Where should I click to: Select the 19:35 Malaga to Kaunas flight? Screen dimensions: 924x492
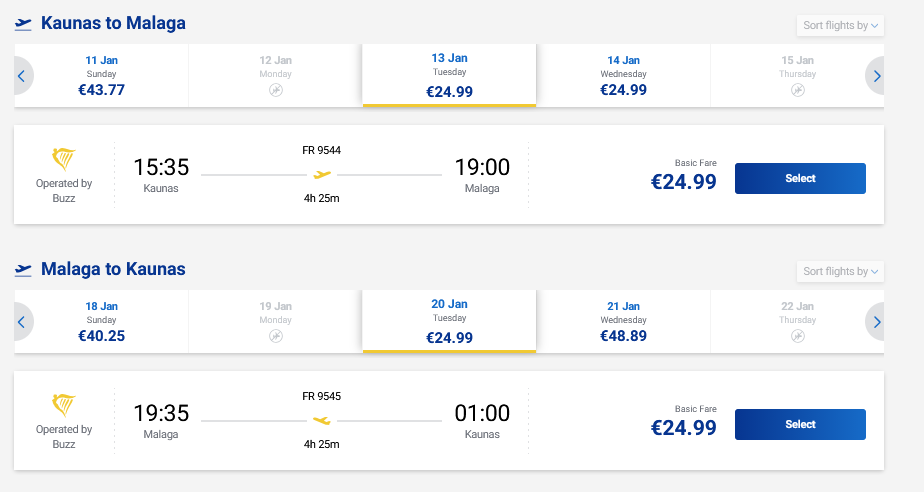click(x=800, y=424)
